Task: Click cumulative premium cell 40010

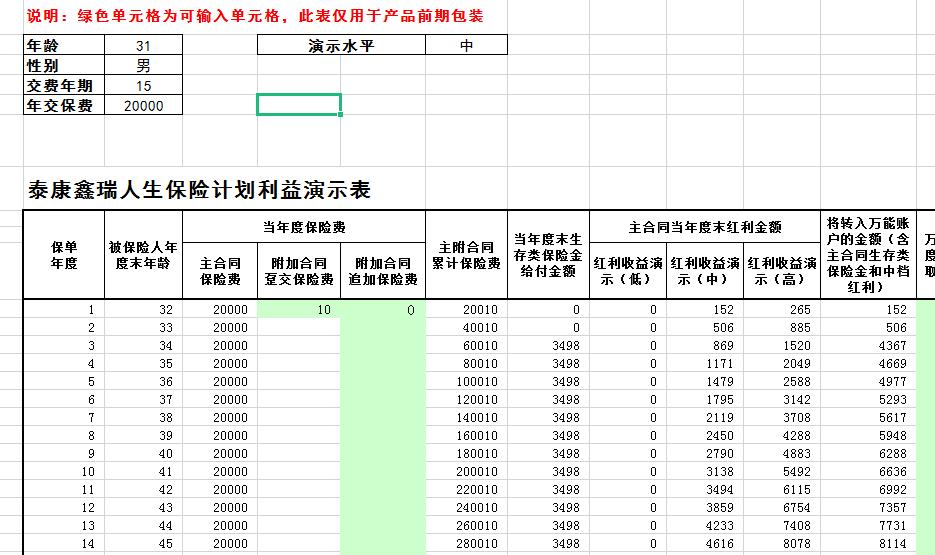Action: (466, 327)
